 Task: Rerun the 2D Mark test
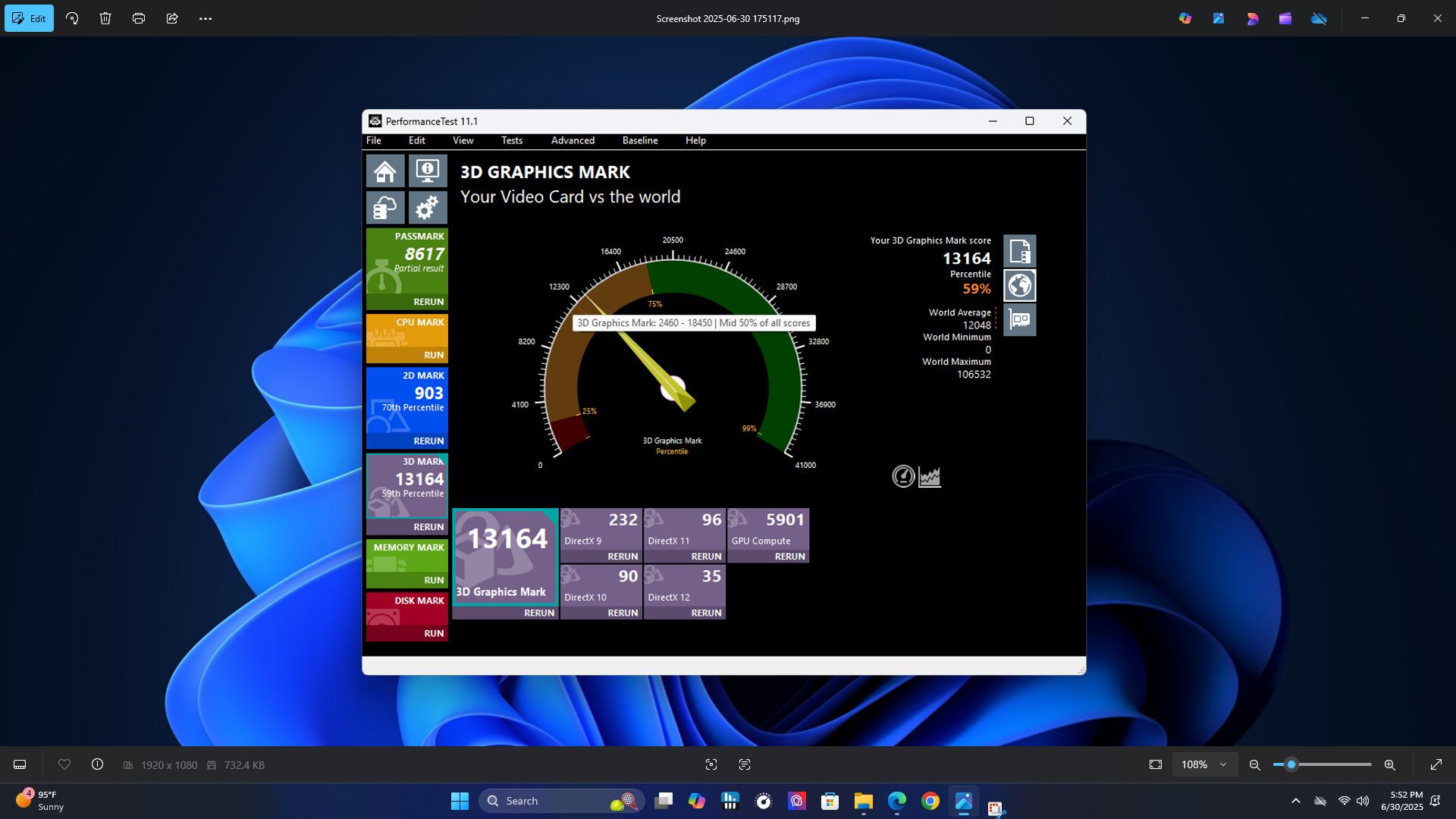(428, 441)
